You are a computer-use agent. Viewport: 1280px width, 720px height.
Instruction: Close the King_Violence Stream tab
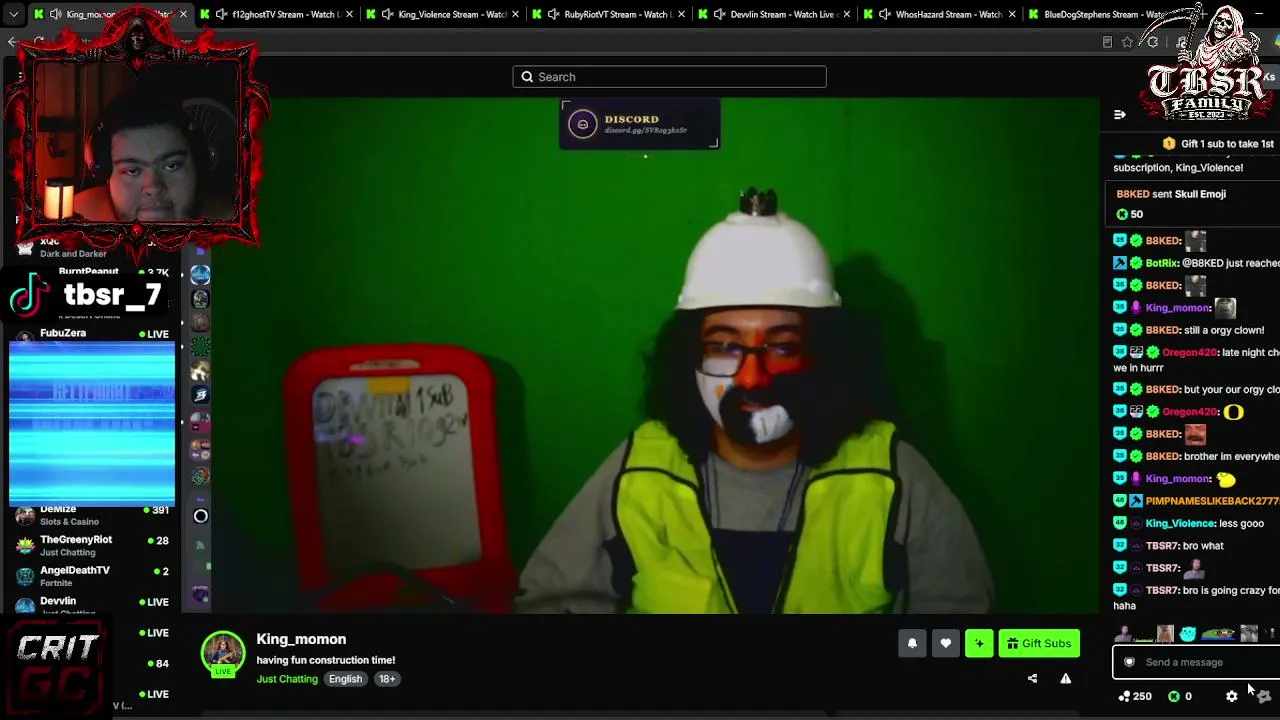click(515, 14)
